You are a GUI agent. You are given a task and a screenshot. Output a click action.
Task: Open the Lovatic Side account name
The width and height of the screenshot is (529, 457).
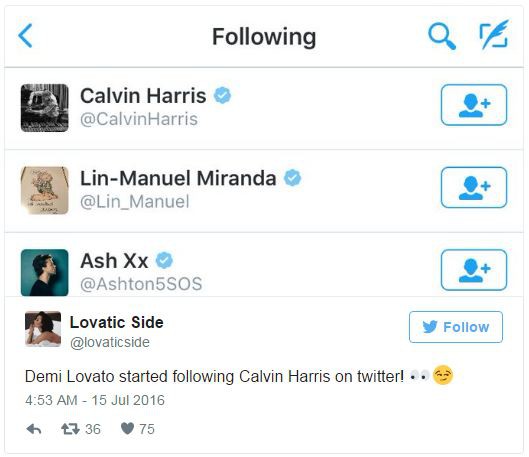116,322
